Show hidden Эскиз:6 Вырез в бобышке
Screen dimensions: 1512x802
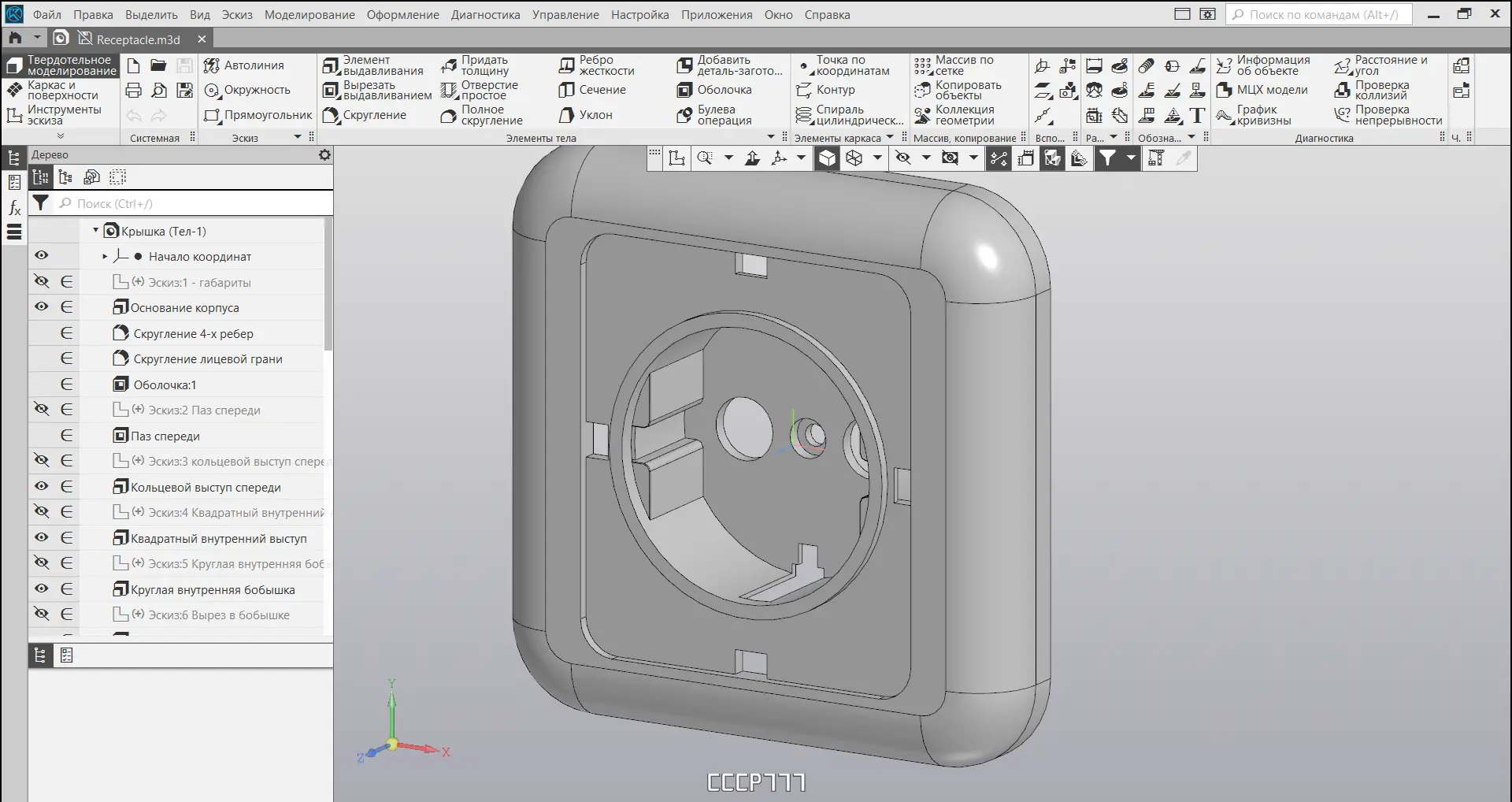pyautogui.click(x=42, y=614)
